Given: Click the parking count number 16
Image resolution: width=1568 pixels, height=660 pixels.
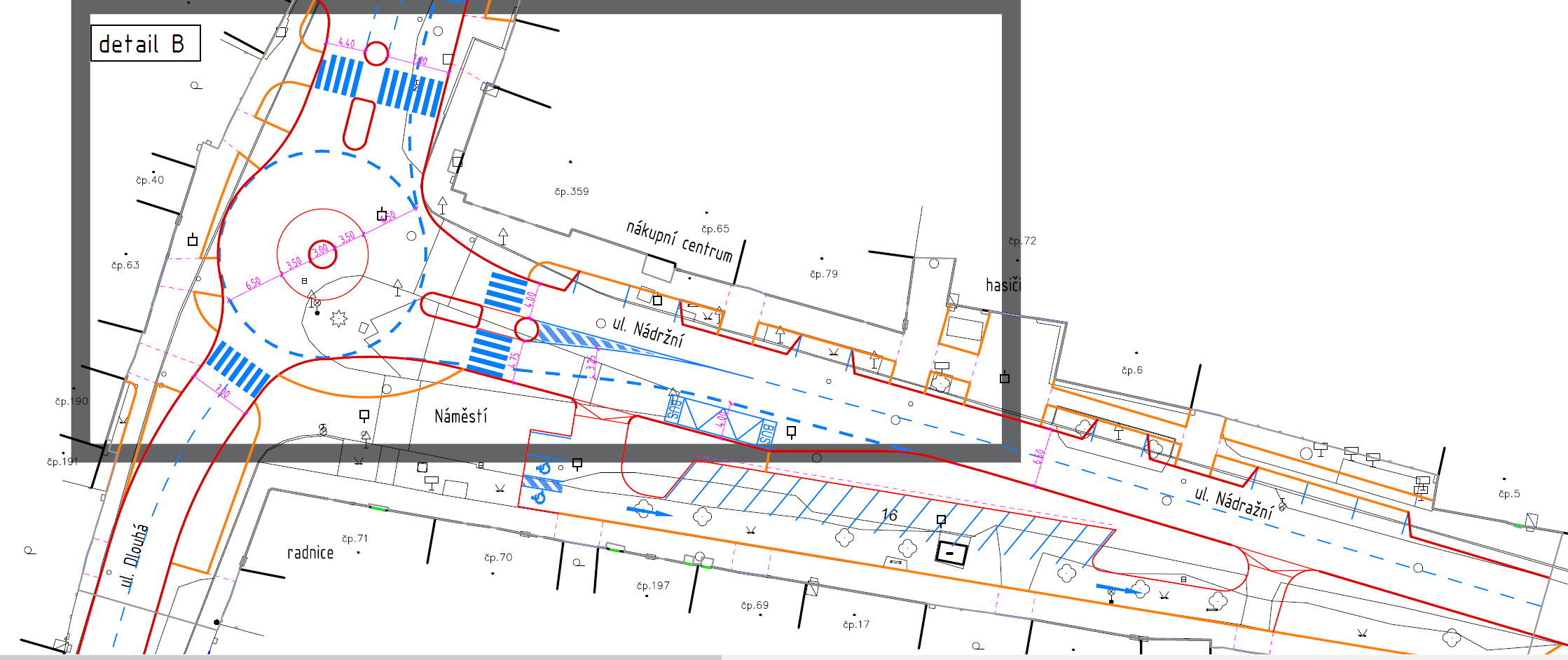Looking at the screenshot, I should [889, 515].
